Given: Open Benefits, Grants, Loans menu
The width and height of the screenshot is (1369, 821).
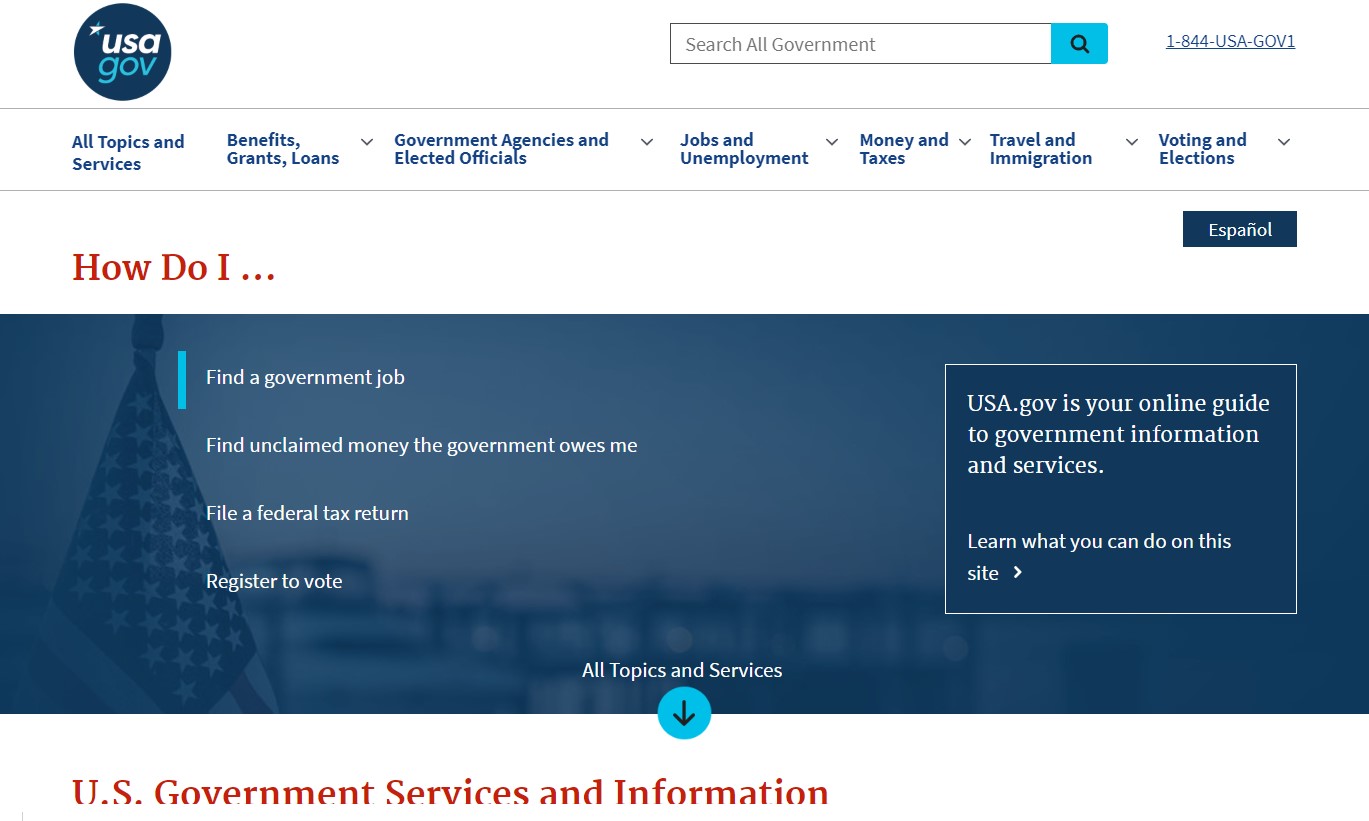Looking at the screenshot, I should (283, 149).
